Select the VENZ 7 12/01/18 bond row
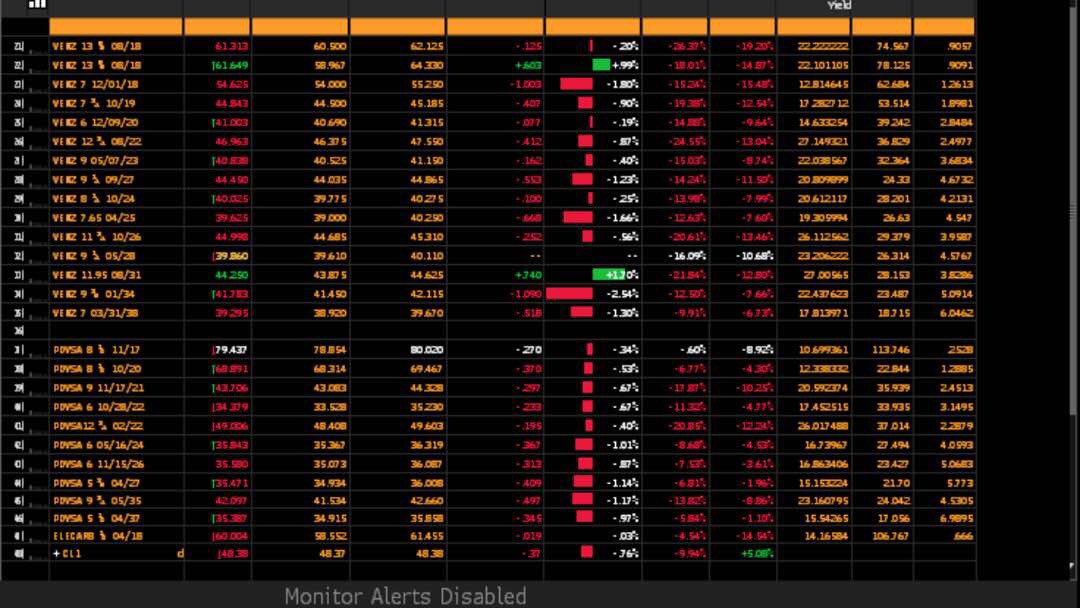 point(96,84)
